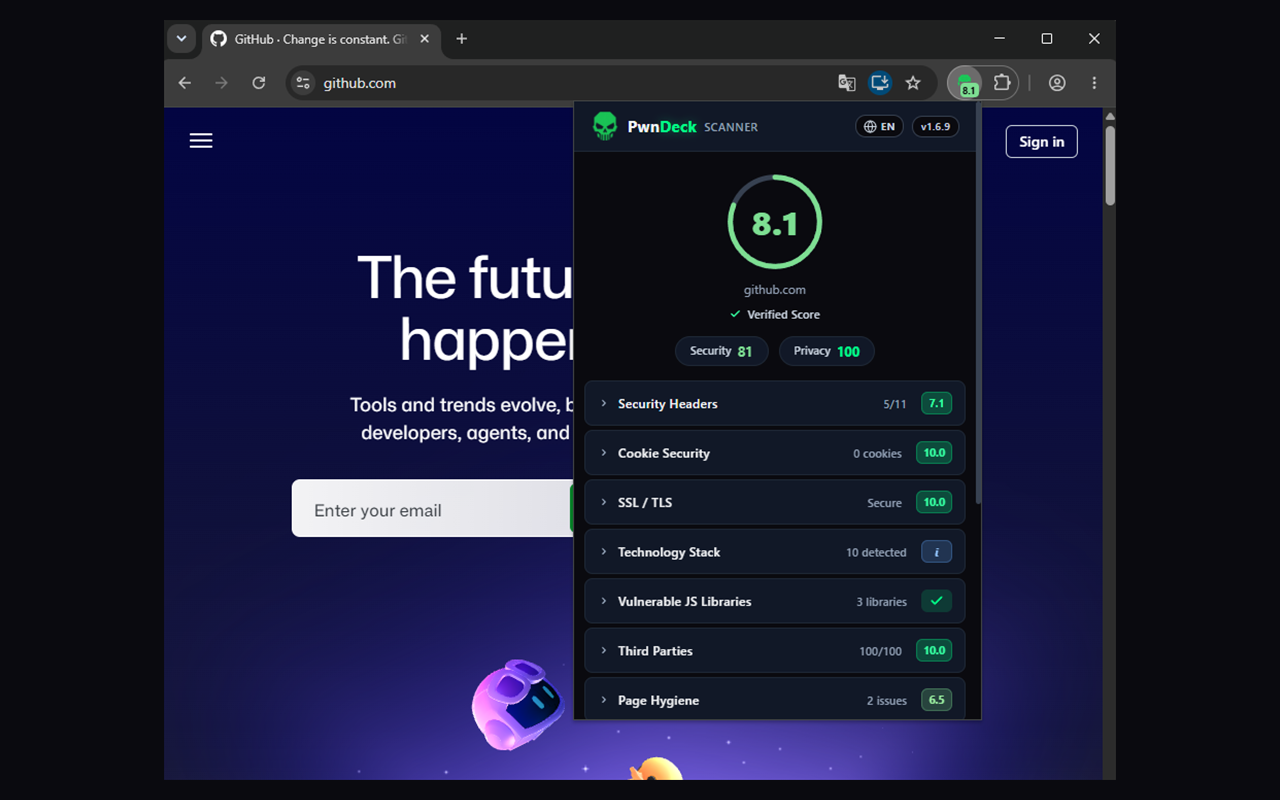Image resolution: width=1280 pixels, height=800 pixels.
Task: Click the Technology Stack info badge
Action: [x=936, y=552]
